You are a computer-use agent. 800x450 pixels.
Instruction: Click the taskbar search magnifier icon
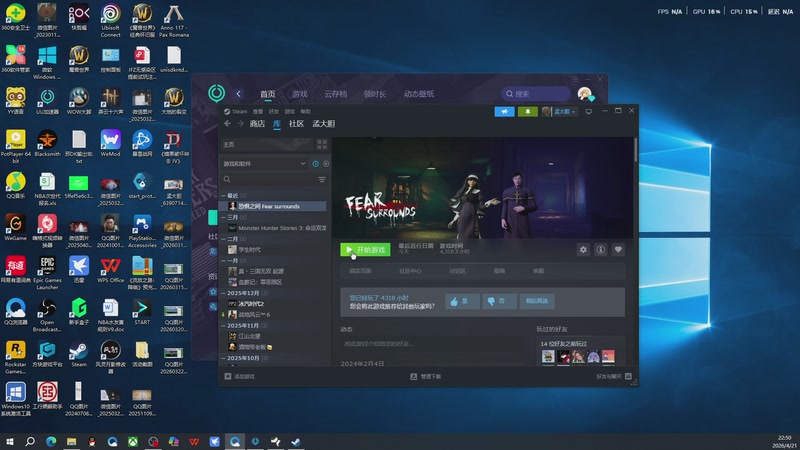(x=30, y=441)
